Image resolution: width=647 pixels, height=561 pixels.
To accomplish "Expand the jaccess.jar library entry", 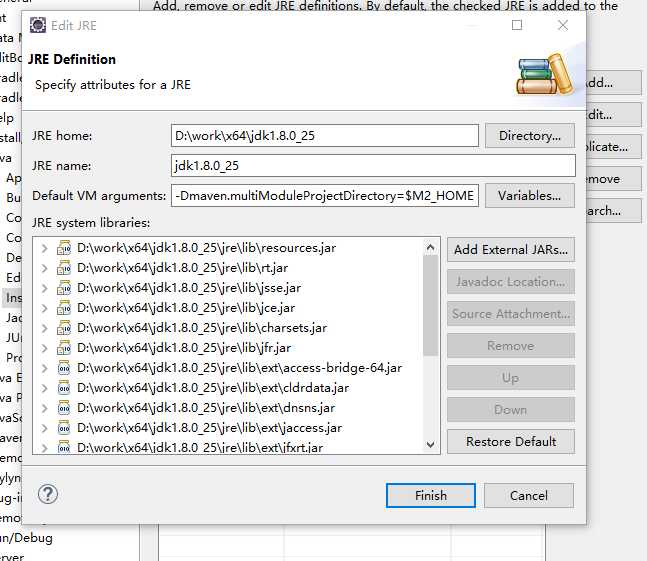I will (45, 428).
